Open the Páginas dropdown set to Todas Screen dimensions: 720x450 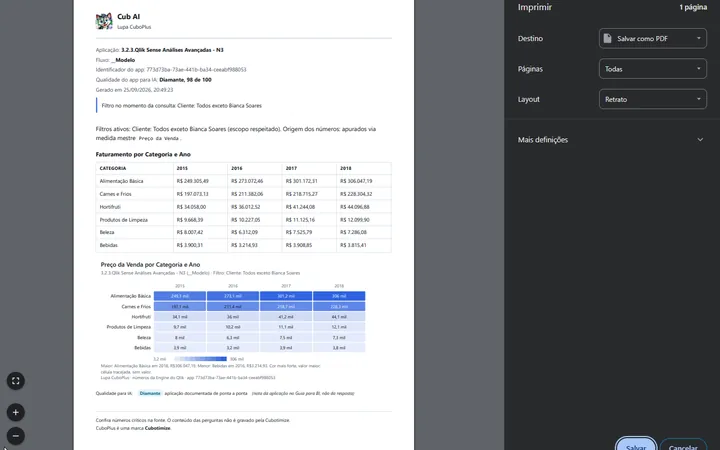(652, 69)
